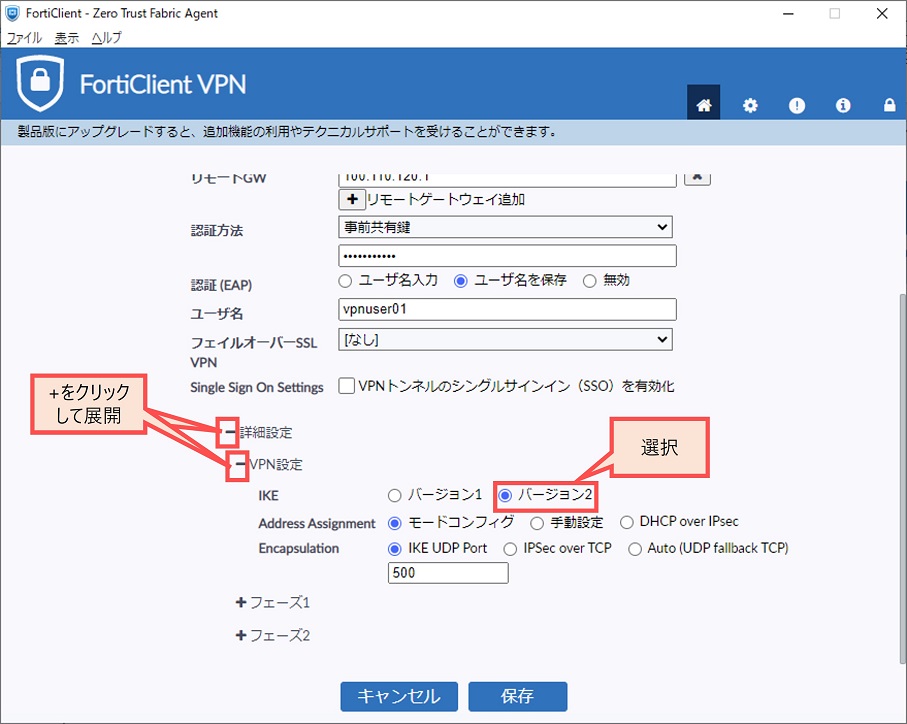Click the padlock icon in header
This screenshot has height=724, width=907.
[x=889, y=105]
